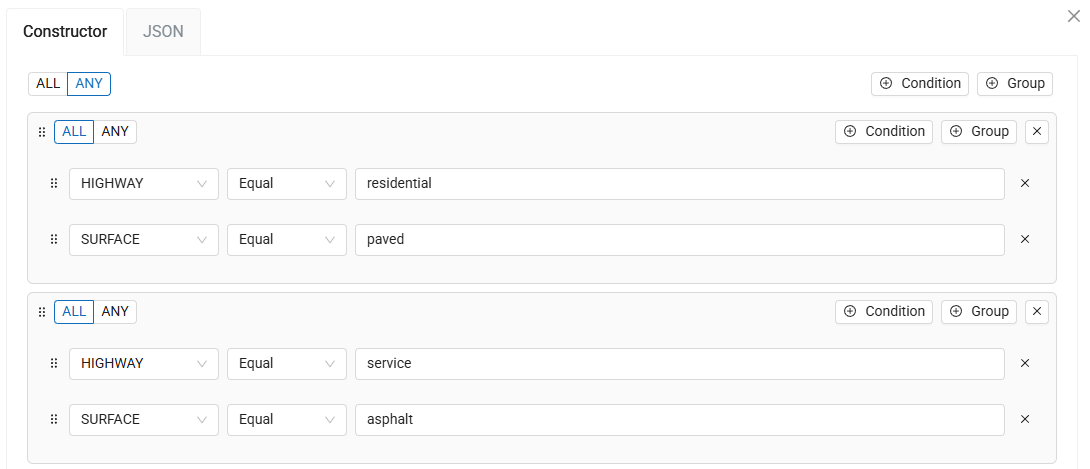
Task: Remove the asphalt surface condition row
Action: (1024, 419)
